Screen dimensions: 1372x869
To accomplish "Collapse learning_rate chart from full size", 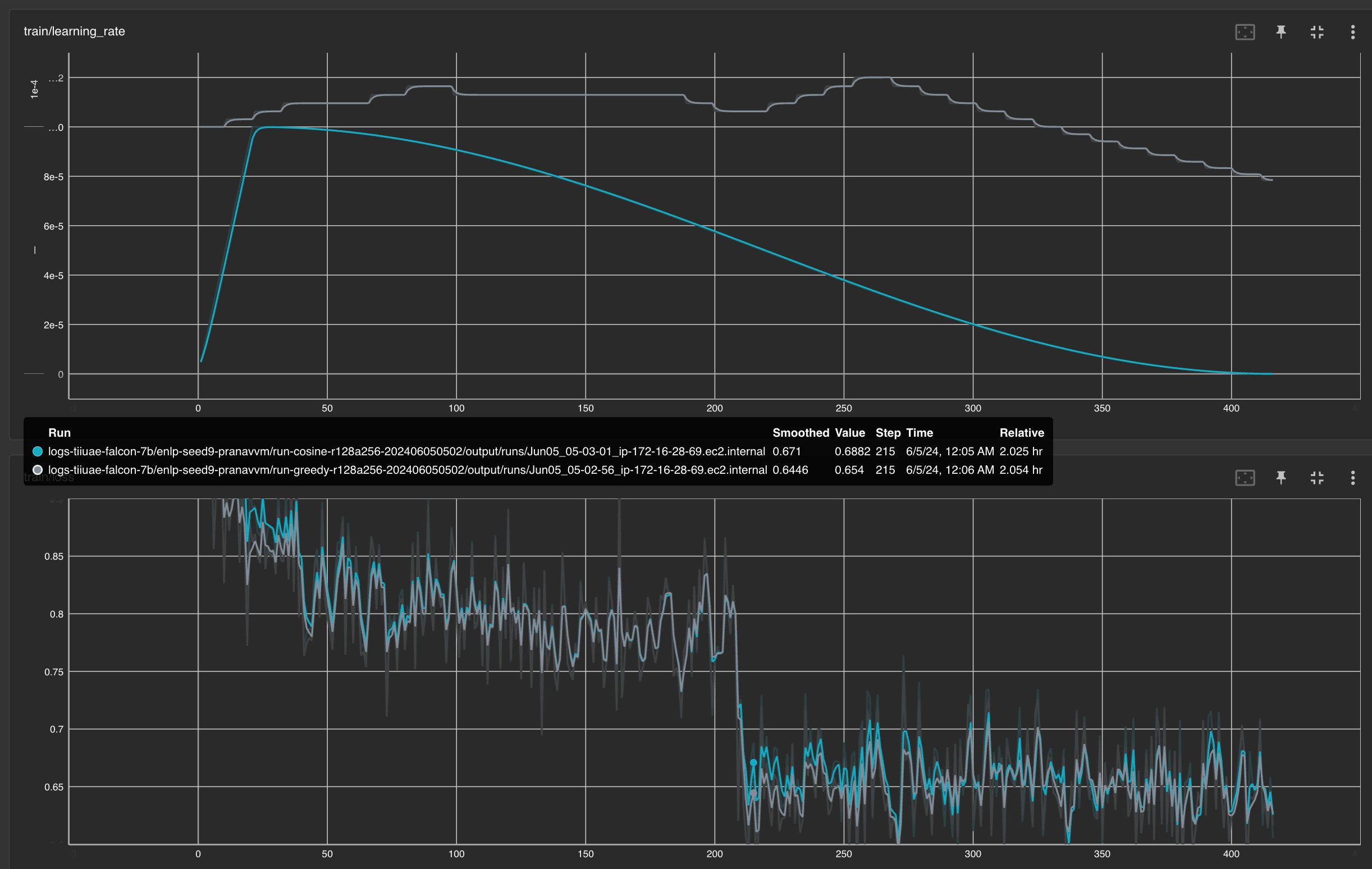I will tap(1317, 32).
